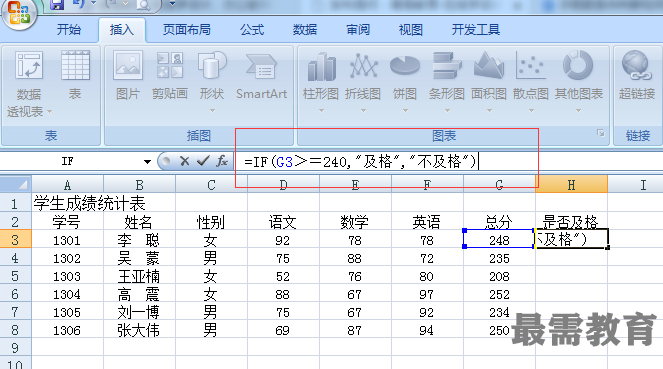The width and height of the screenshot is (663, 369).
Task: Undo via the quick access toolbar
Action: [78, 4]
